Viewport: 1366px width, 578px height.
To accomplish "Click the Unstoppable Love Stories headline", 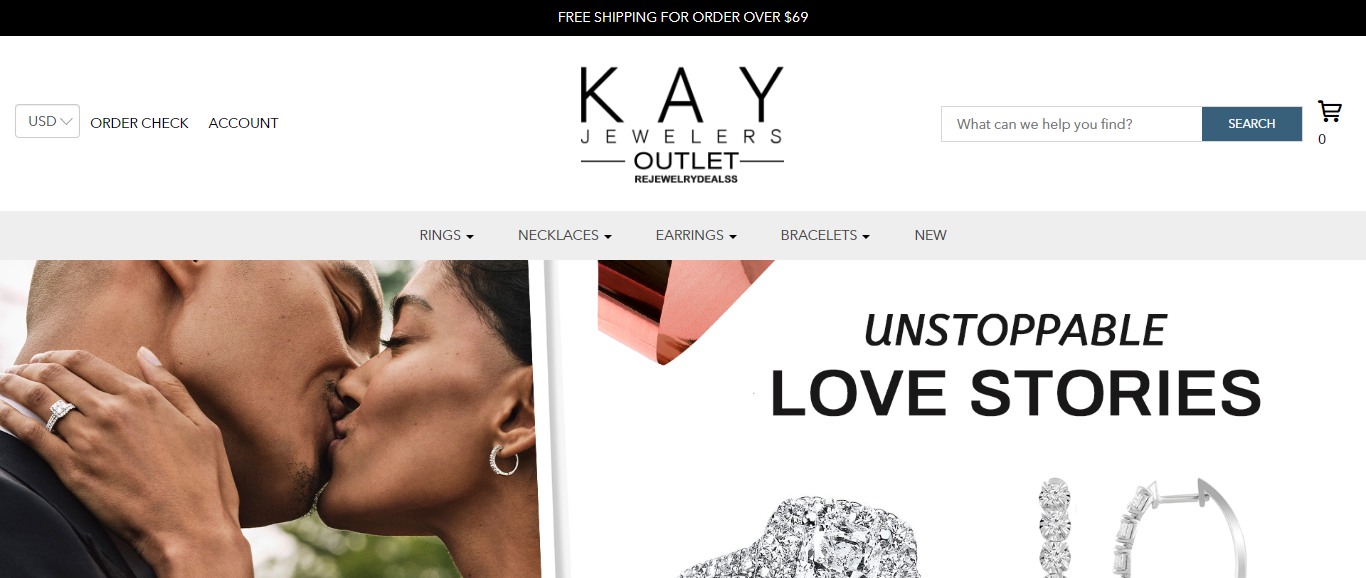I will [x=1015, y=366].
